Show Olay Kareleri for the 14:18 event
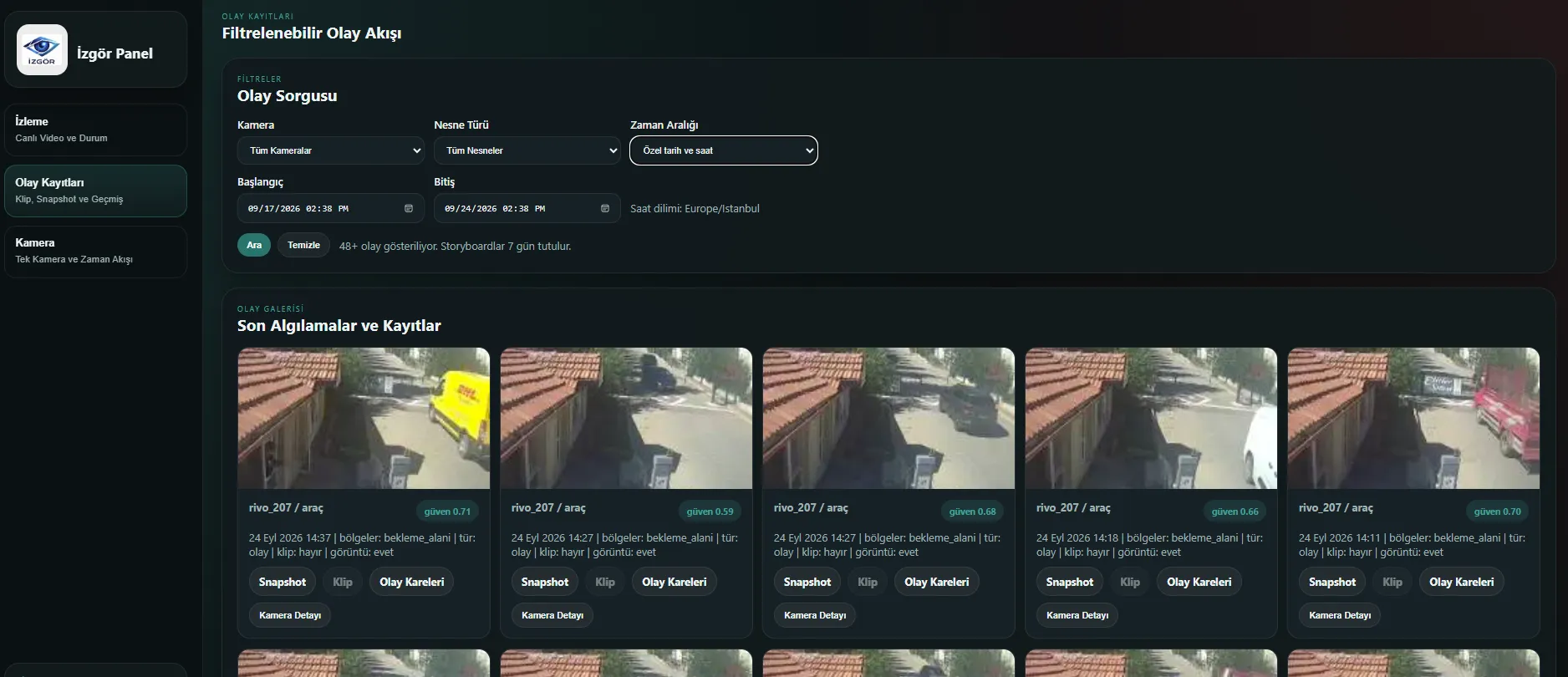 point(1199,582)
